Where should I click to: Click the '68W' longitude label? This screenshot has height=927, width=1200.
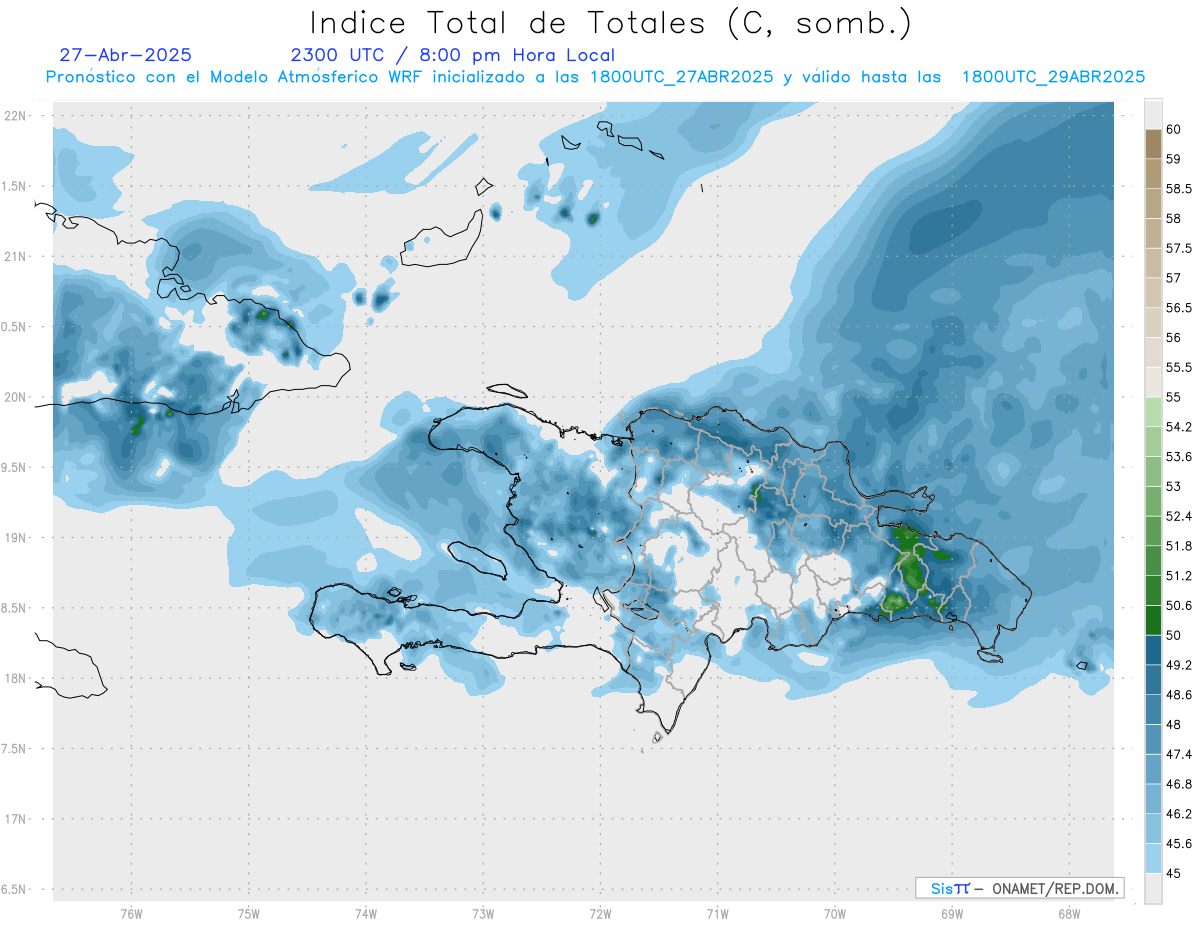coord(1069,913)
